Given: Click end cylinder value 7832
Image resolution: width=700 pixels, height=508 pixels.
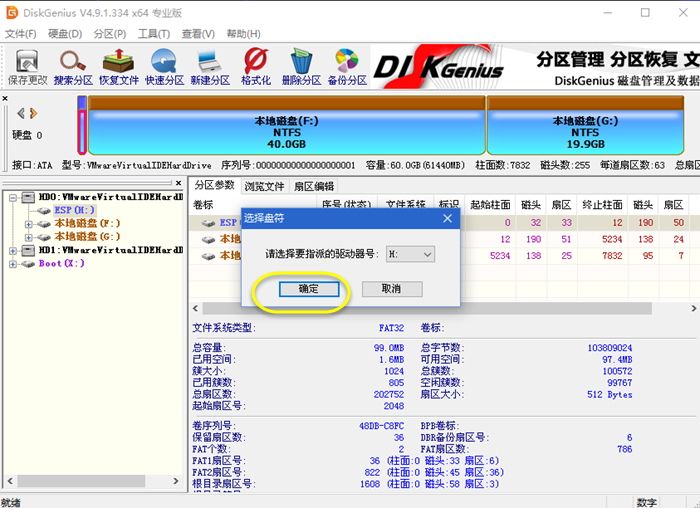Looking at the screenshot, I should pos(612,256).
